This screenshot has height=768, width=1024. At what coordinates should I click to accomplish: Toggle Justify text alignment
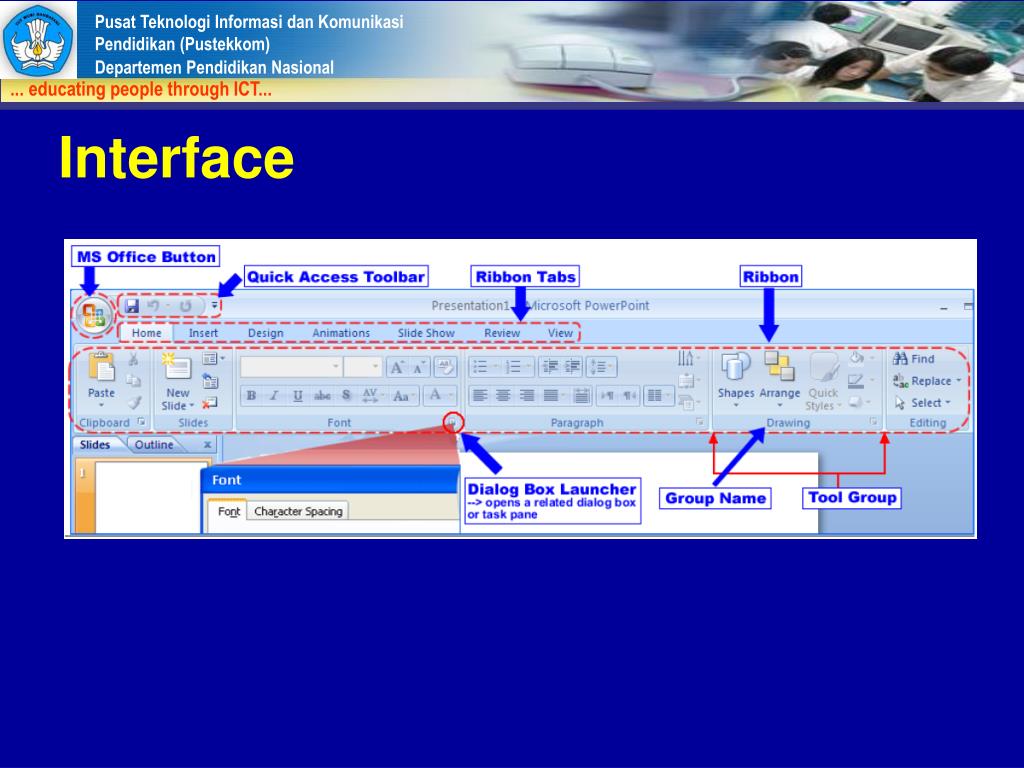pyautogui.click(x=551, y=396)
